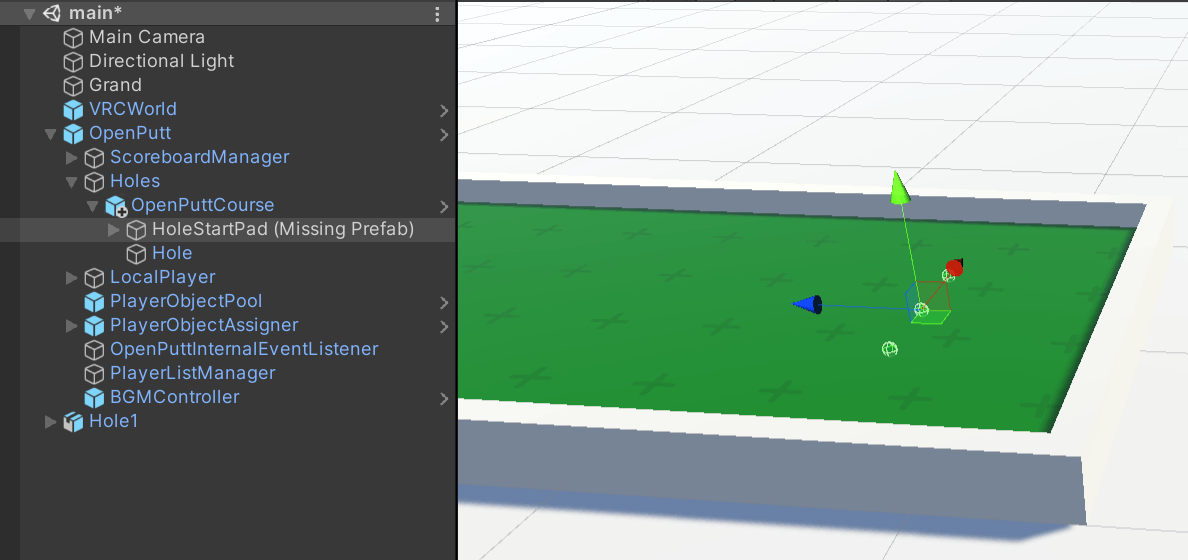Select the Hole child object
Image resolution: width=1188 pixels, height=560 pixels.
[x=172, y=253]
